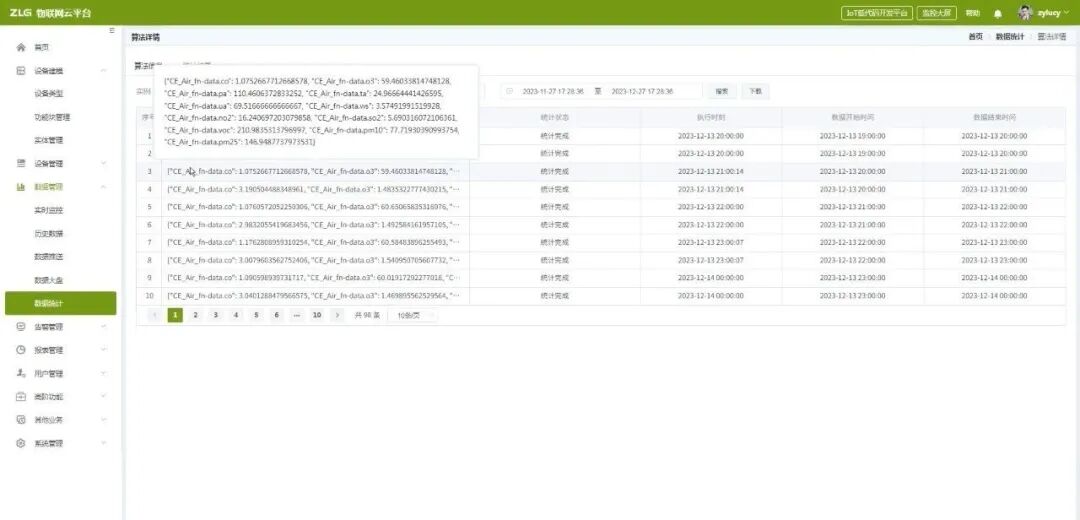
Task: Open the zylucy account dropdown arrow
Action: pos(1067,13)
